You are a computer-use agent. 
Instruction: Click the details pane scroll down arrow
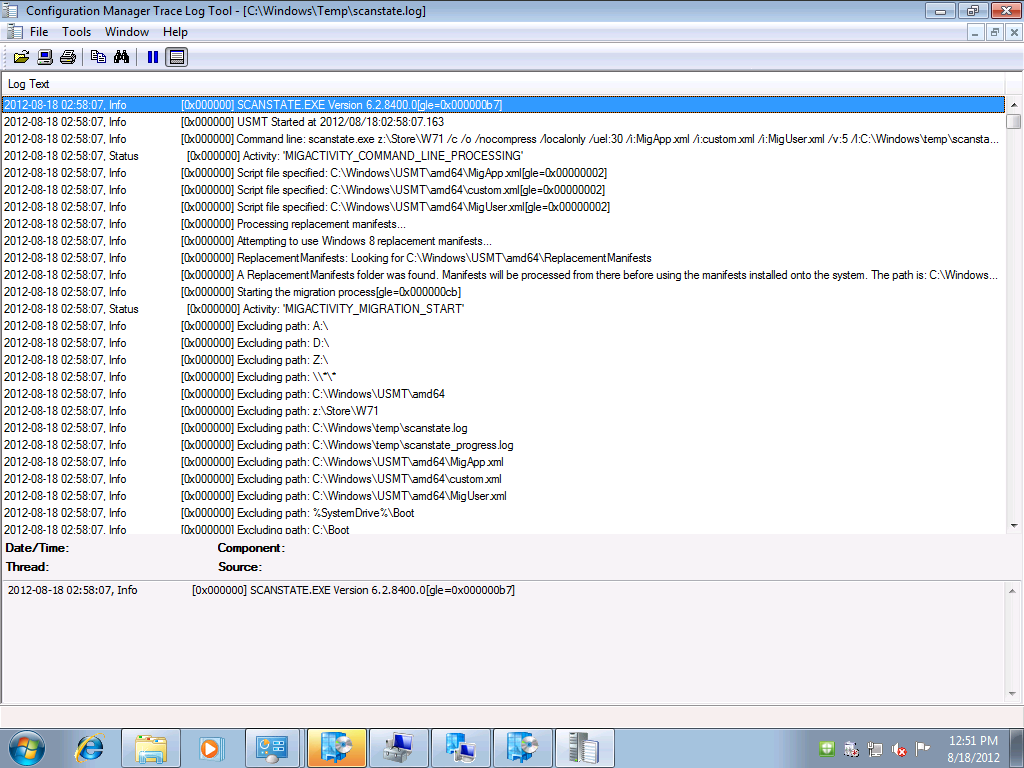click(1012, 694)
